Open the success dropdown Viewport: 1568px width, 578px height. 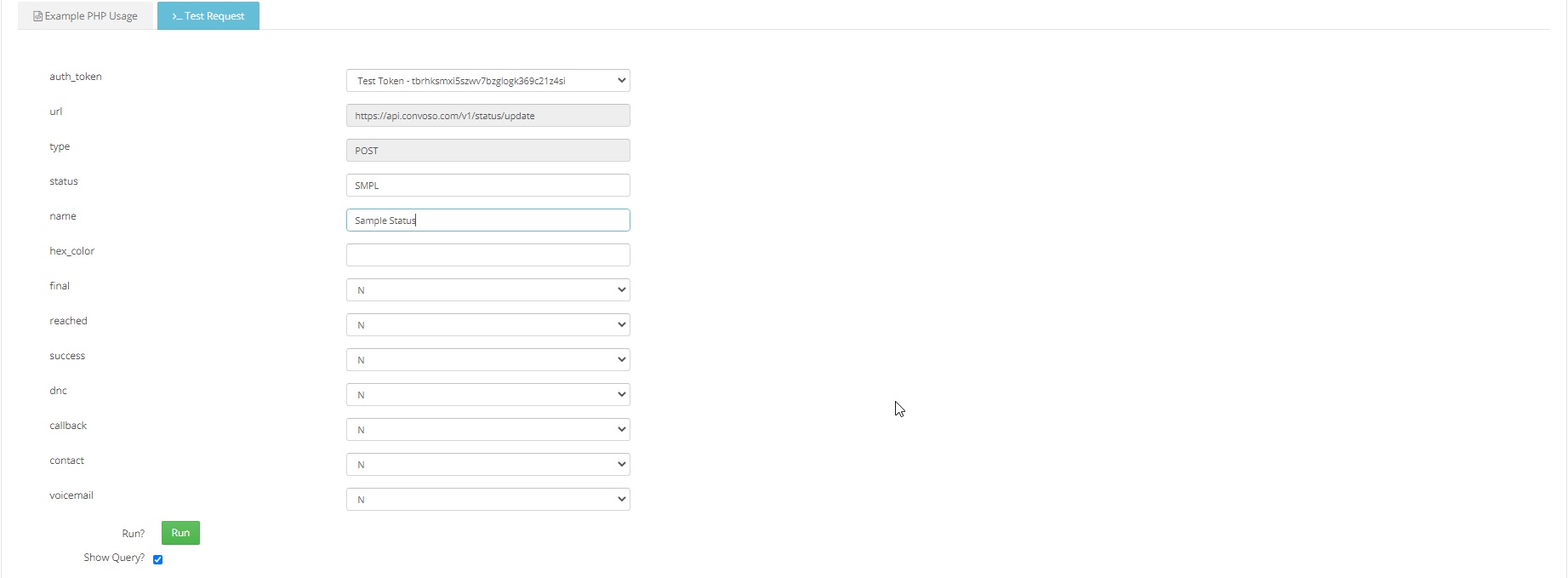click(x=487, y=360)
